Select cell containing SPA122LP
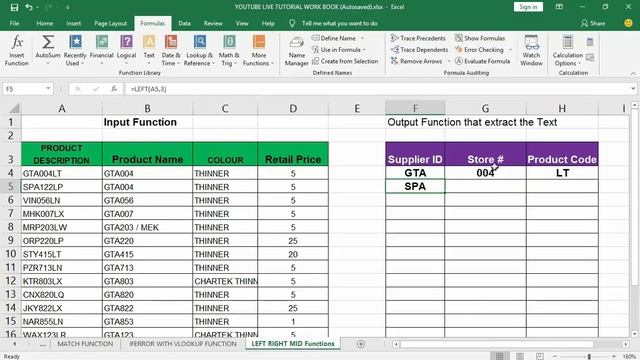 pyautogui.click(x=62, y=187)
